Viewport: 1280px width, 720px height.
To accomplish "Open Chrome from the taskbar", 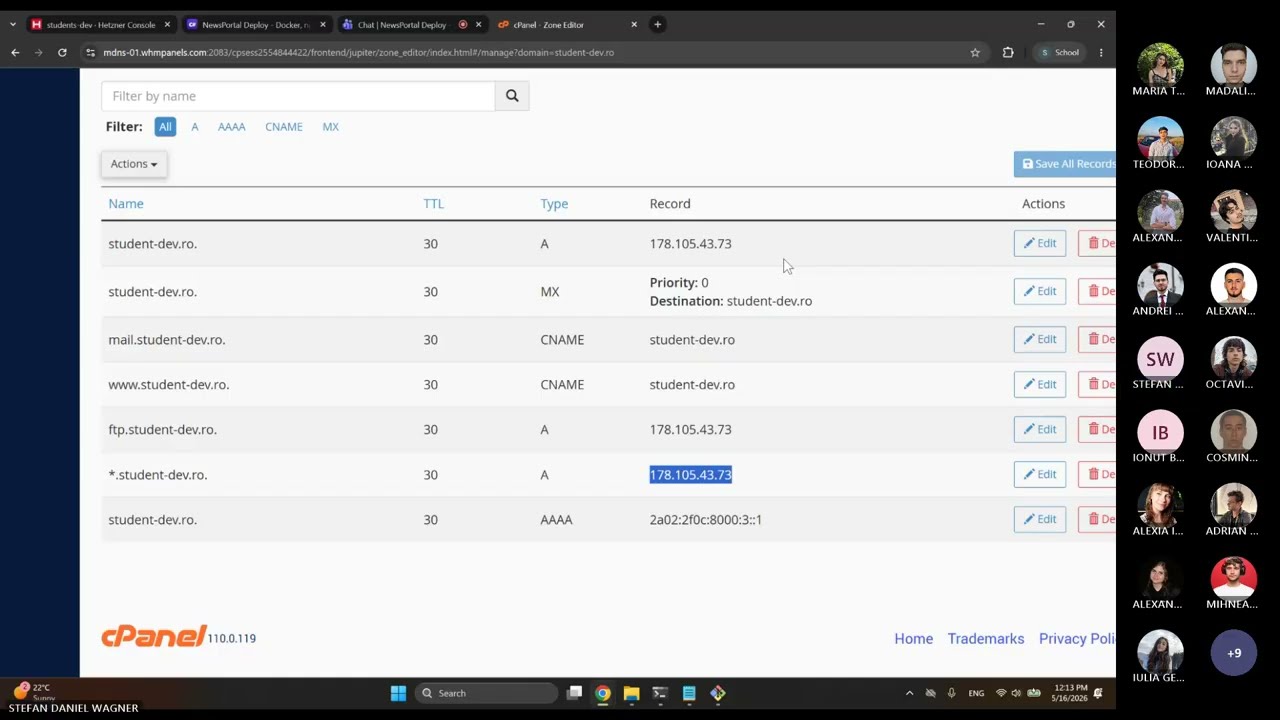I will coord(603,693).
